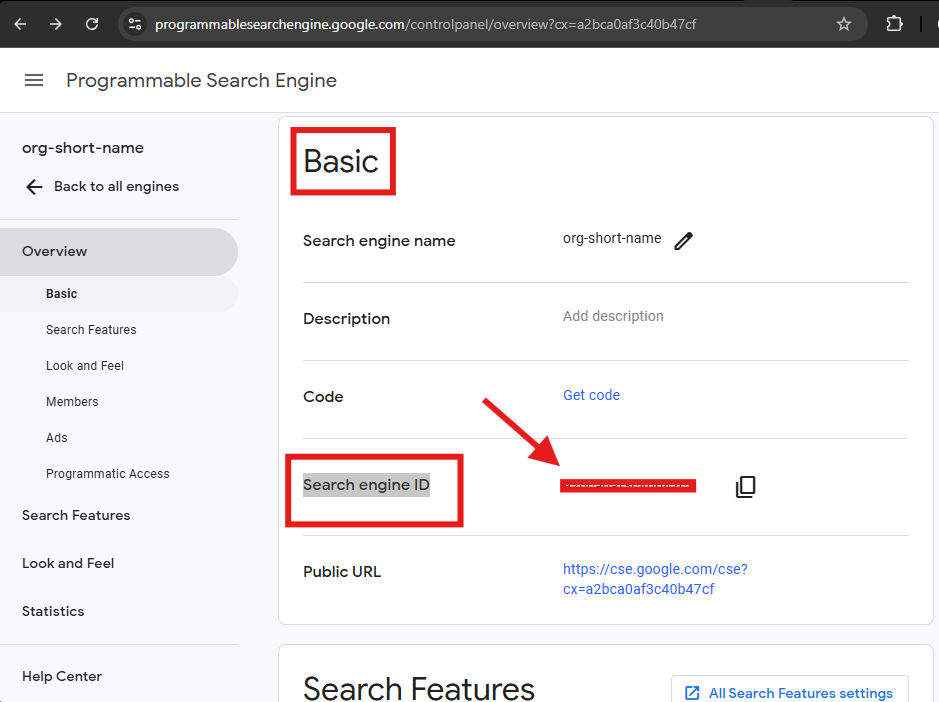Screen dimensions: 939x702
Task: Click Add description field
Action: pos(613,316)
